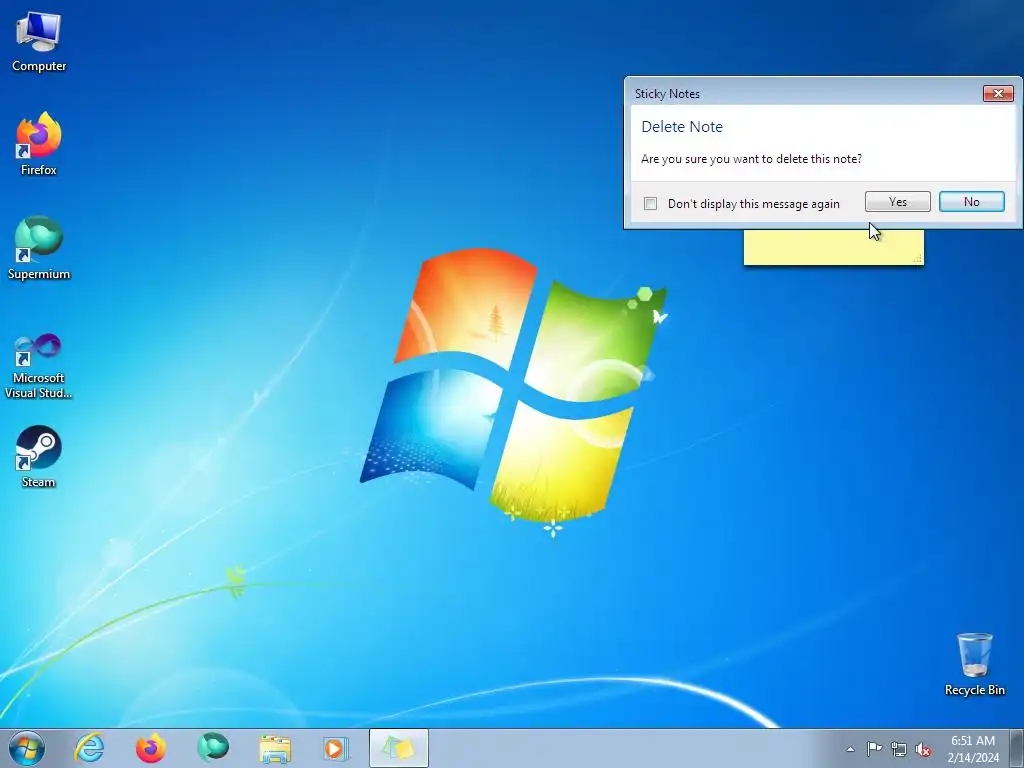
Task: Open Windows Explorer from the taskbar
Action: [x=275, y=748]
